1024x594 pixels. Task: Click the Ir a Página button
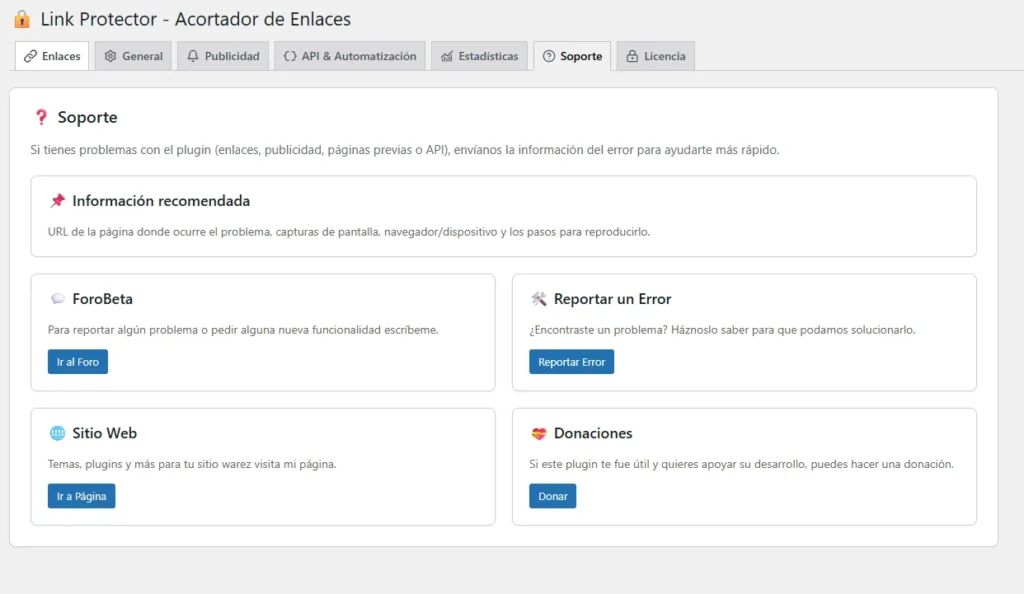tap(82, 496)
